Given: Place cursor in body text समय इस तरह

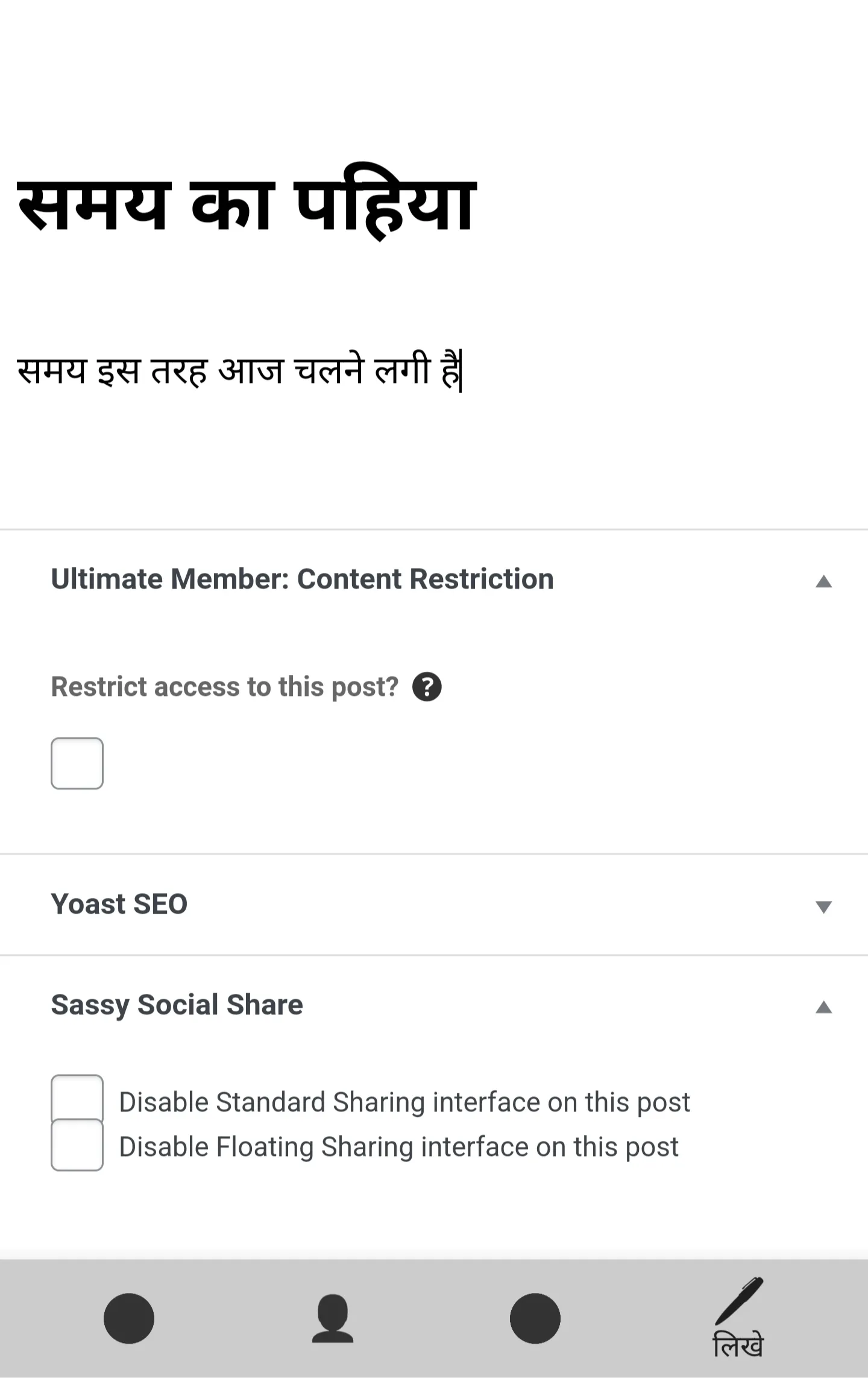Looking at the screenshot, I should tap(239, 370).
